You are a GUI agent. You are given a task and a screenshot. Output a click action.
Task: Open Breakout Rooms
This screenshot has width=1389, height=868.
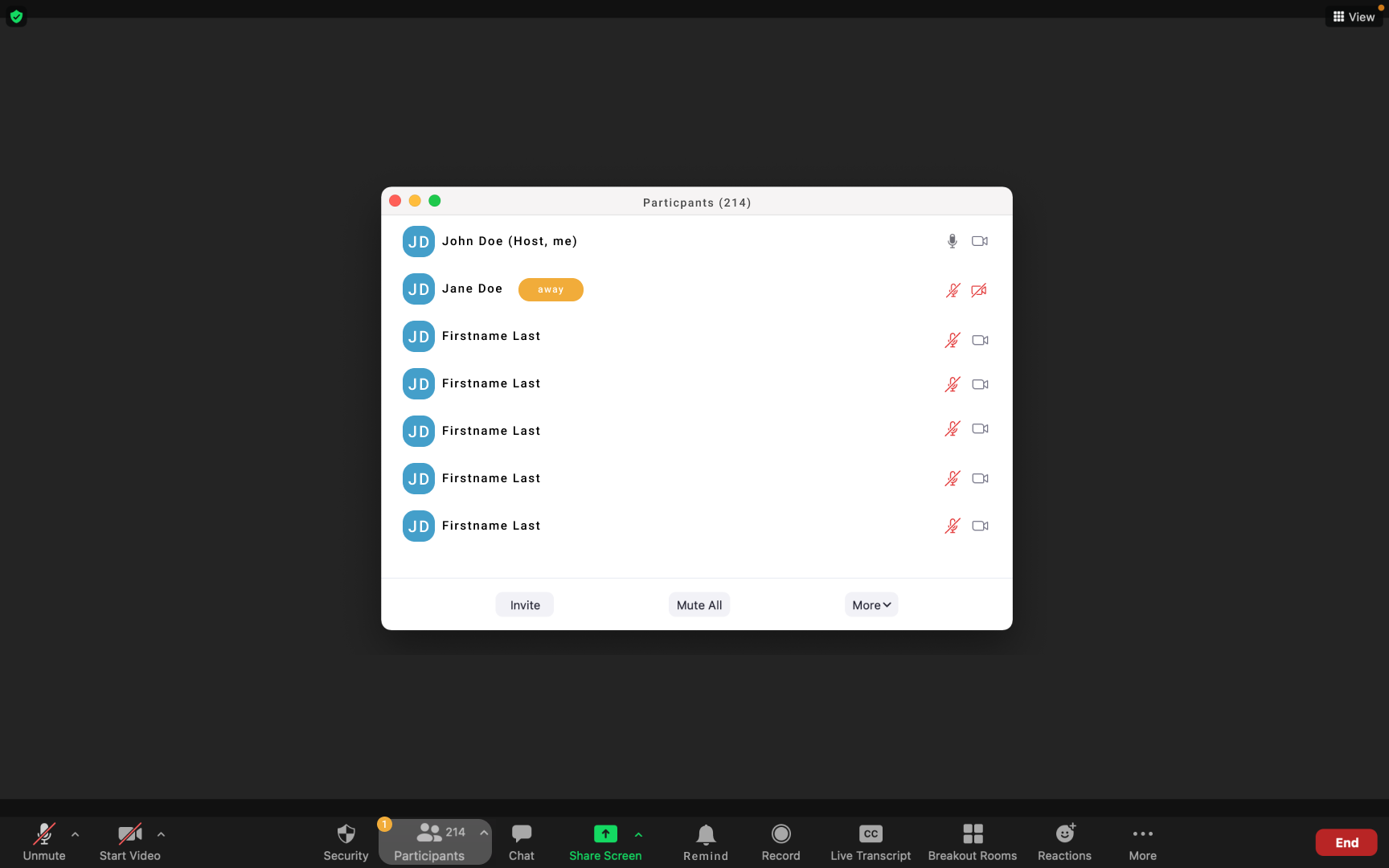[973, 841]
